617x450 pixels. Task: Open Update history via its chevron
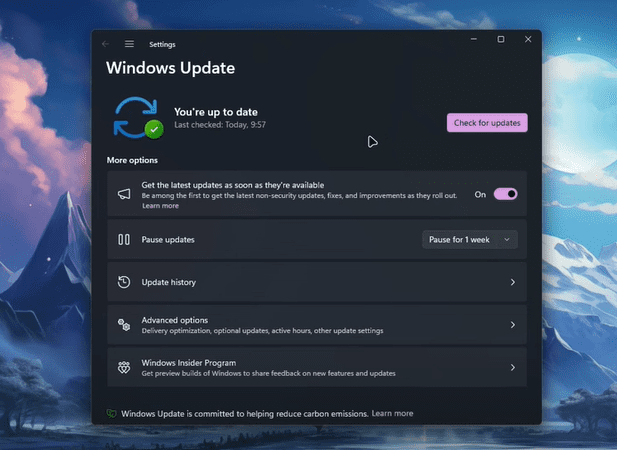coord(513,282)
